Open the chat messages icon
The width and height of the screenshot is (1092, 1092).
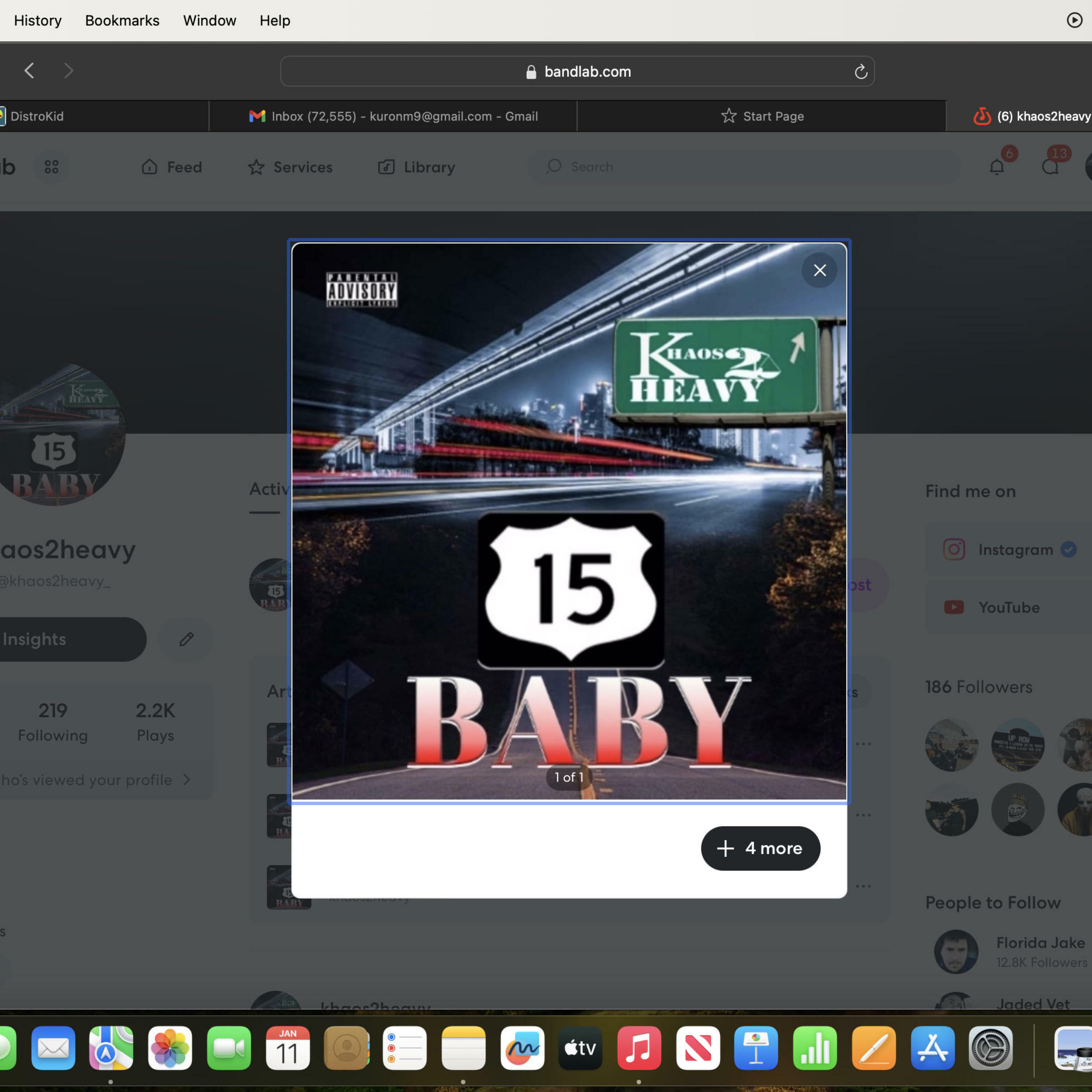(x=1050, y=167)
